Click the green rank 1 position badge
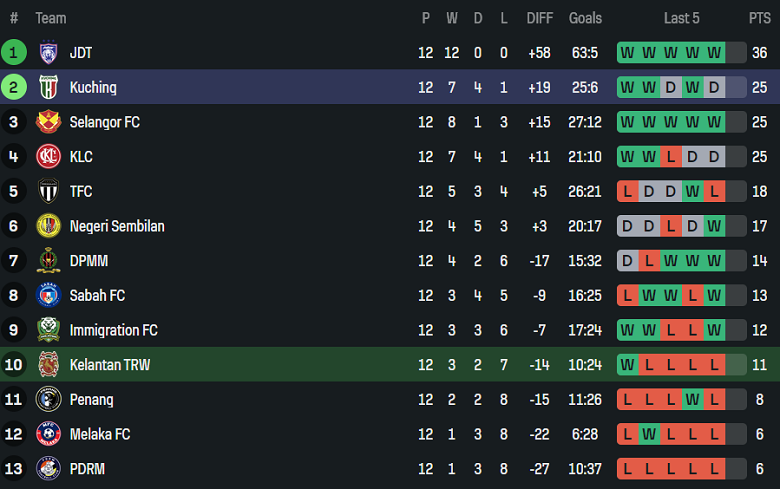Viewport: 780px width, 489px height. pos(14,53)
